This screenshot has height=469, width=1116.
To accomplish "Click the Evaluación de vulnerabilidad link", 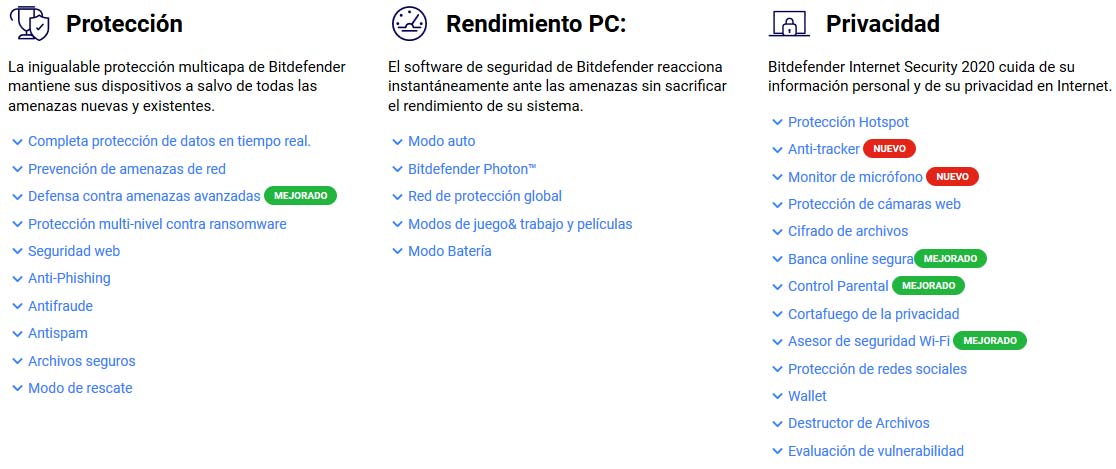I will [x=875, y=451].
